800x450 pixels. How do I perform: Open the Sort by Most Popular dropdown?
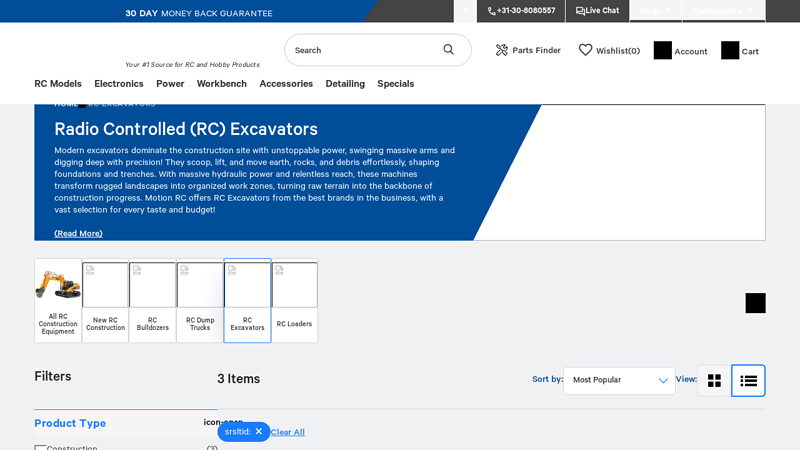click(x=619, y=380)
